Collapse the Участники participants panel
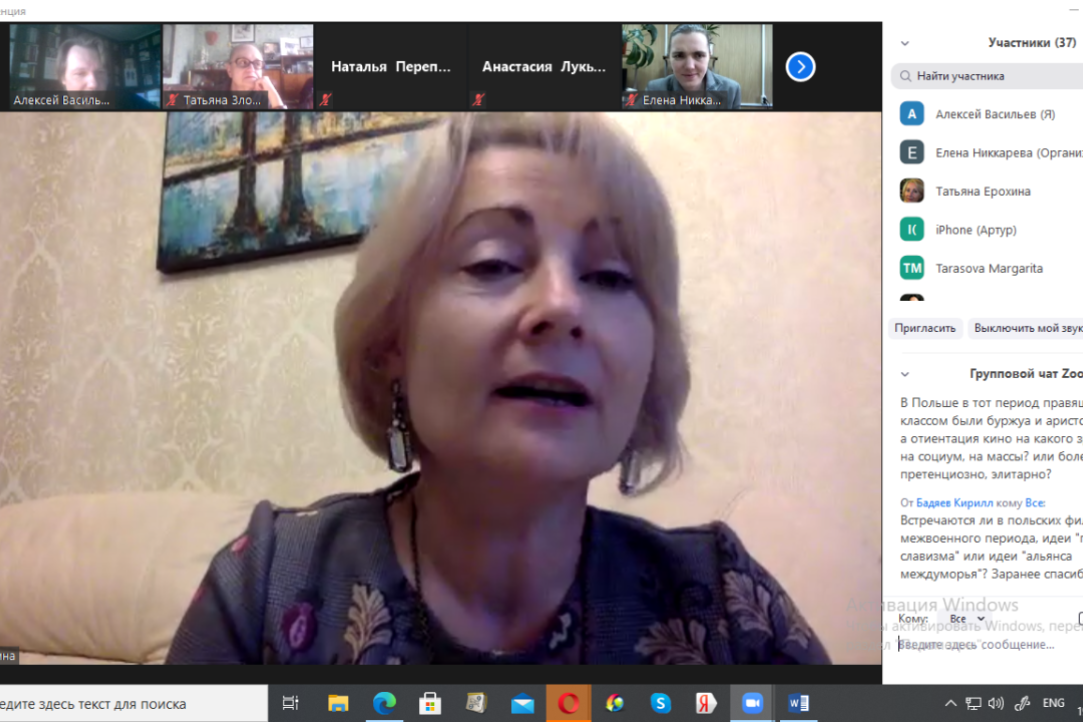Screen dimensions: 1083x722 click(905, 43)
